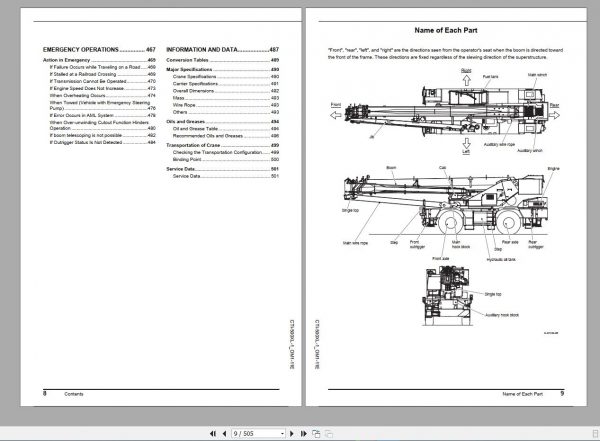Click the front-view crane diagram
Viewport: 600px width, 441px height.
click(x=448, y=296)
